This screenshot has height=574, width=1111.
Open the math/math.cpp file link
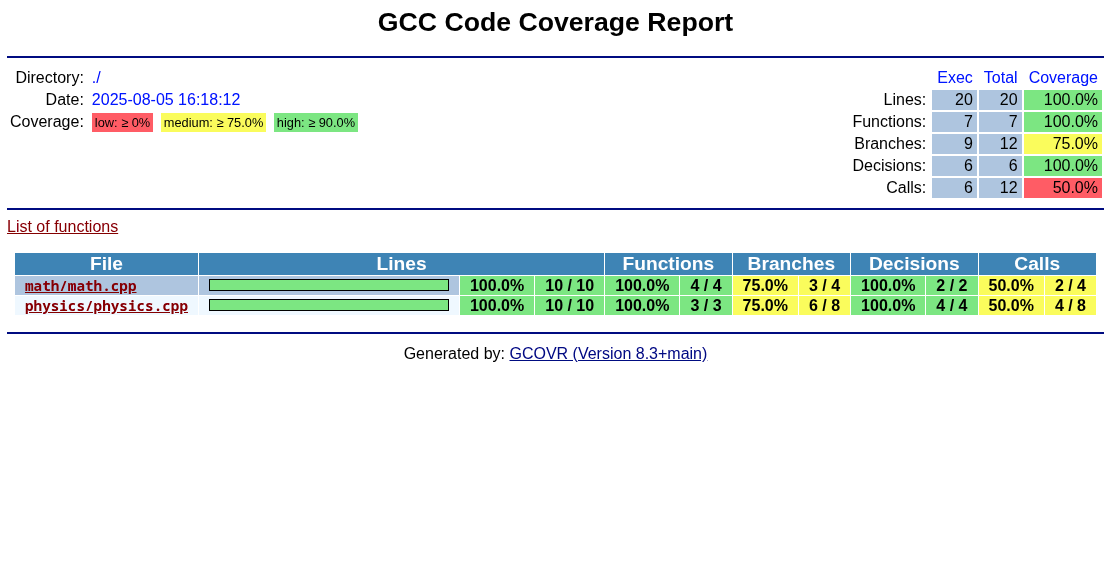[80, 286]
